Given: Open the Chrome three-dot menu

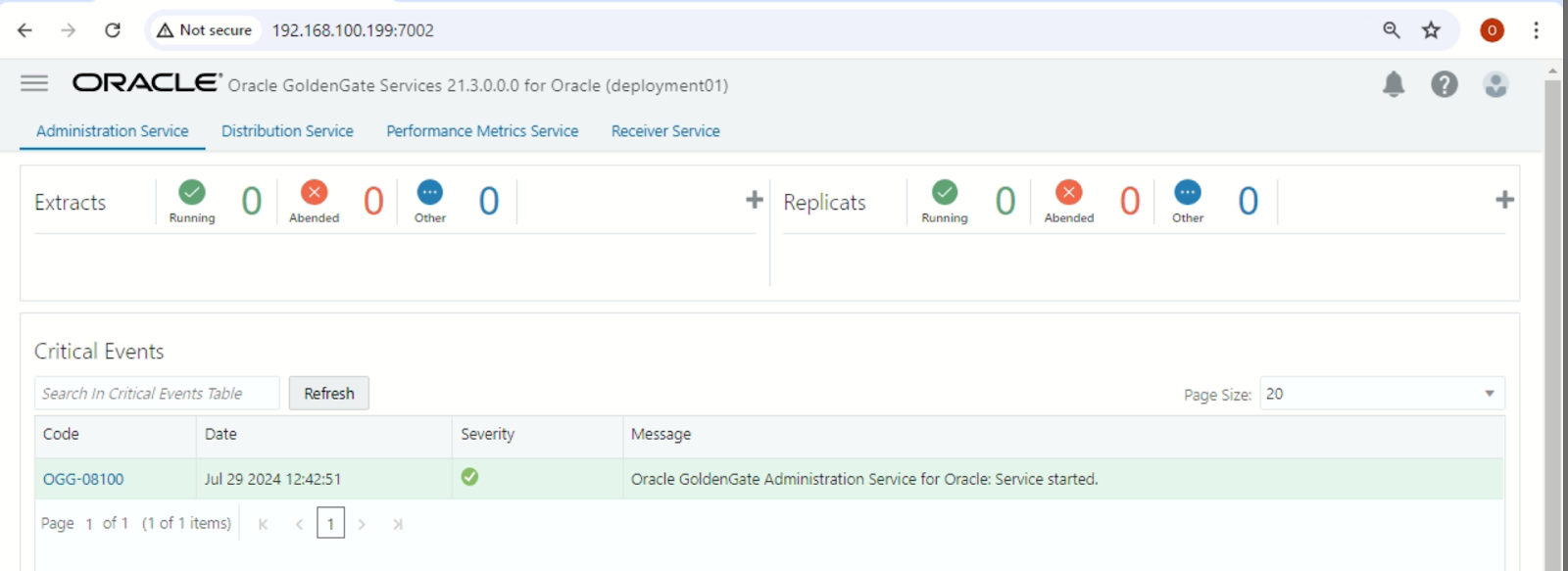Looking at the screenshot, I should 1536,30.
